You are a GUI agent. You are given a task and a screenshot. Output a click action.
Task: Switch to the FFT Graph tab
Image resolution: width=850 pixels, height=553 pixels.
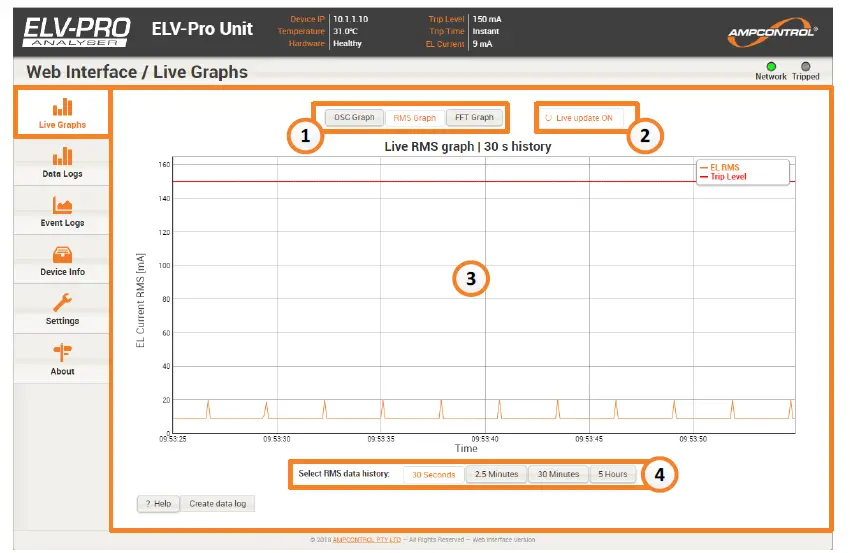click(x=474, y=117)
